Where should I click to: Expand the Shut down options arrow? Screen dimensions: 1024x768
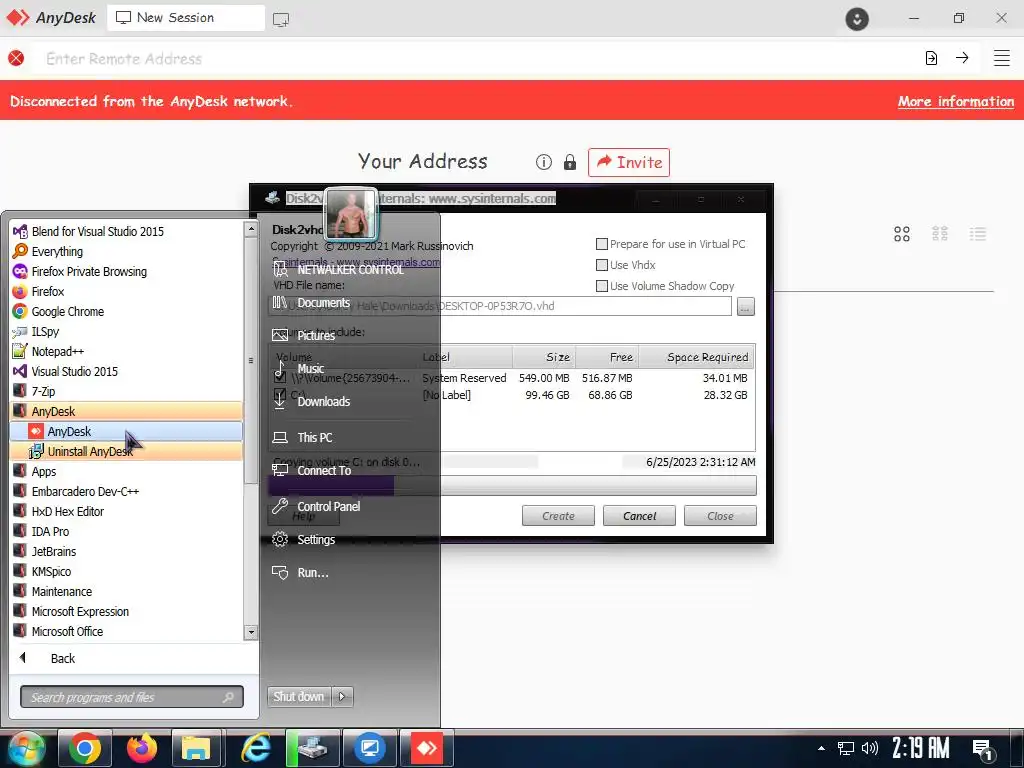[x=342, y=697]
